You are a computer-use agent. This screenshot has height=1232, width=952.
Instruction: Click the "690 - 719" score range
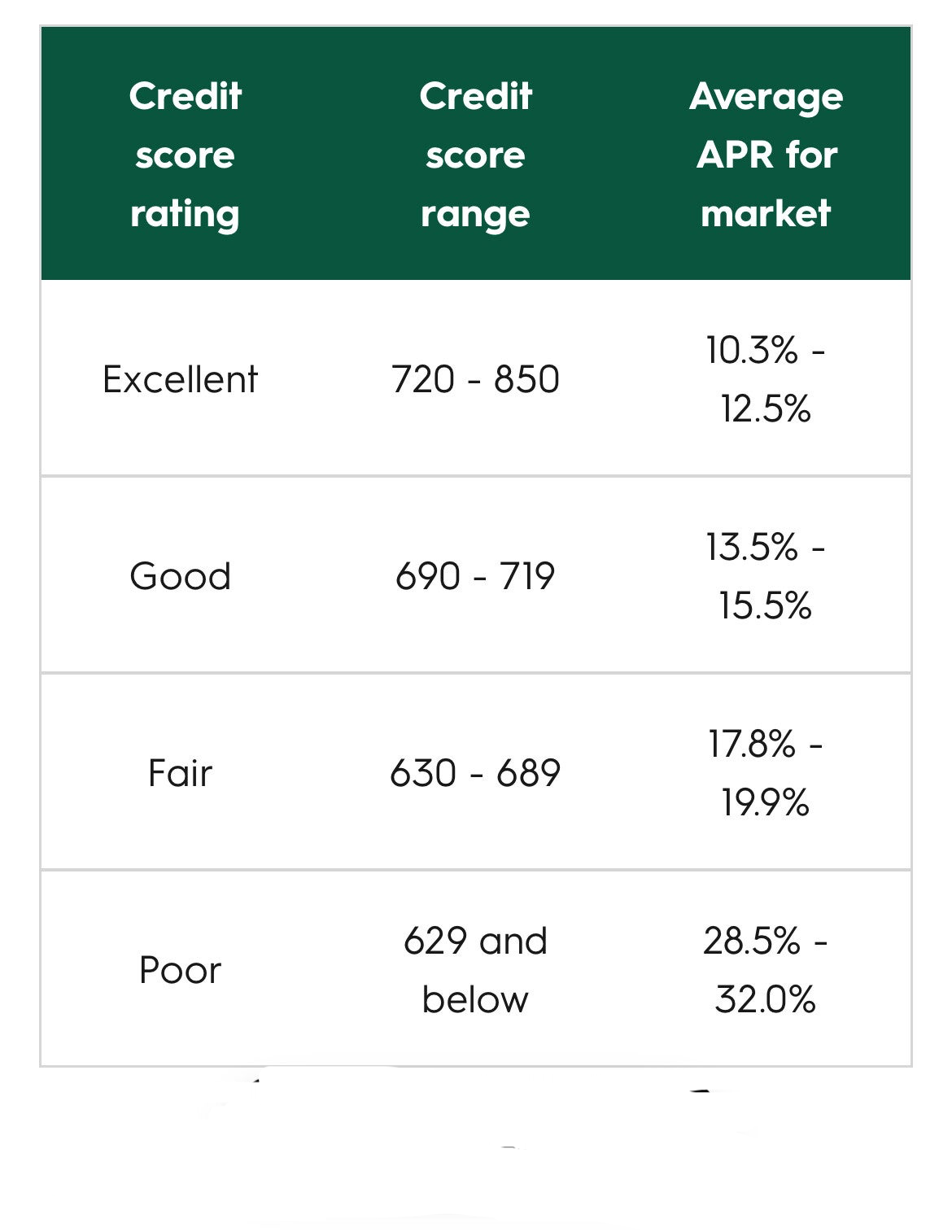[476, 576]
